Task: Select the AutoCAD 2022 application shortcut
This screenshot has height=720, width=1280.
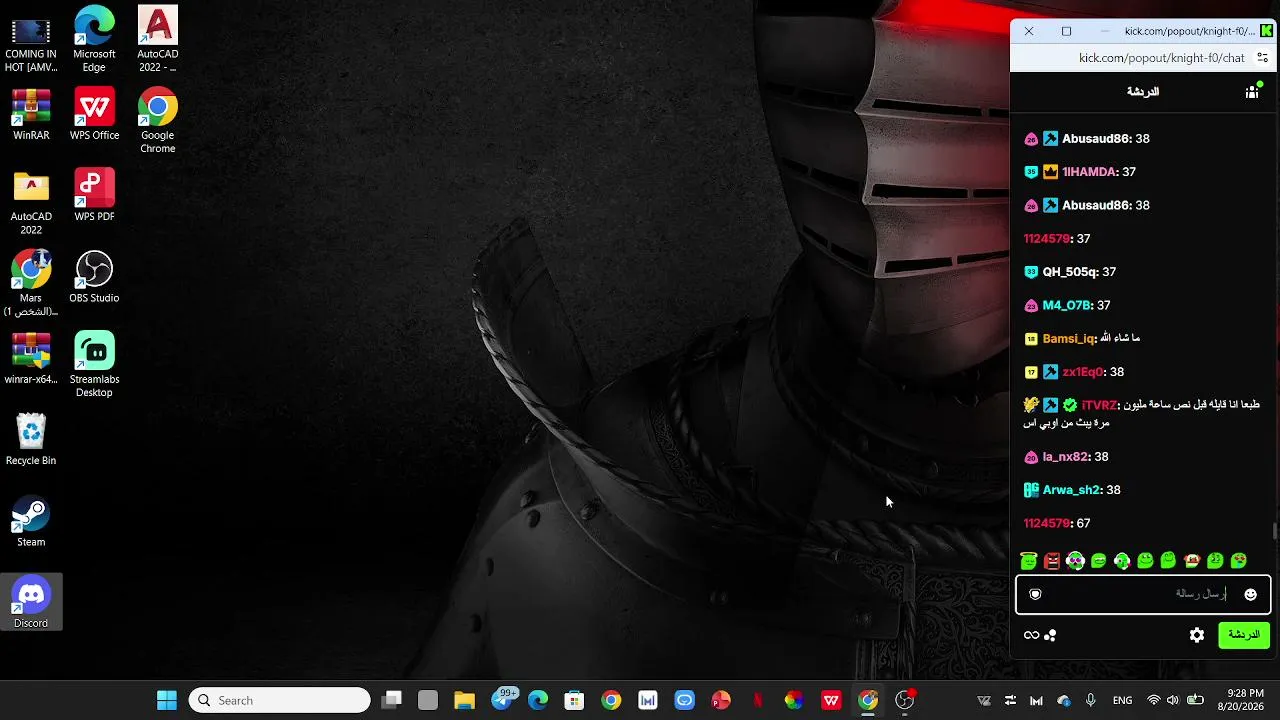Action: tap(157, 40)
